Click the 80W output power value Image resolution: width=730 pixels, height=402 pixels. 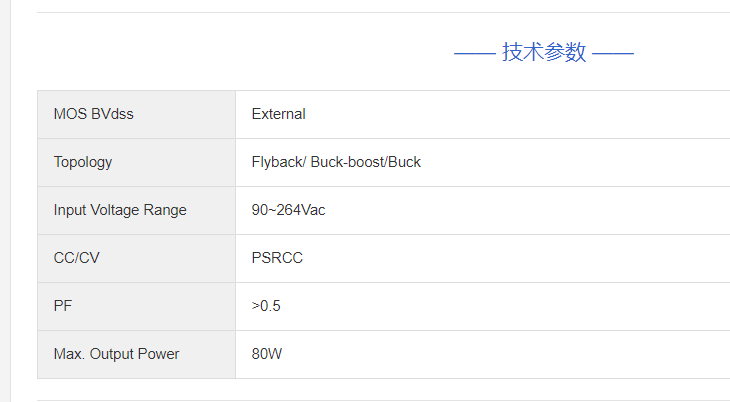[267, 354]
